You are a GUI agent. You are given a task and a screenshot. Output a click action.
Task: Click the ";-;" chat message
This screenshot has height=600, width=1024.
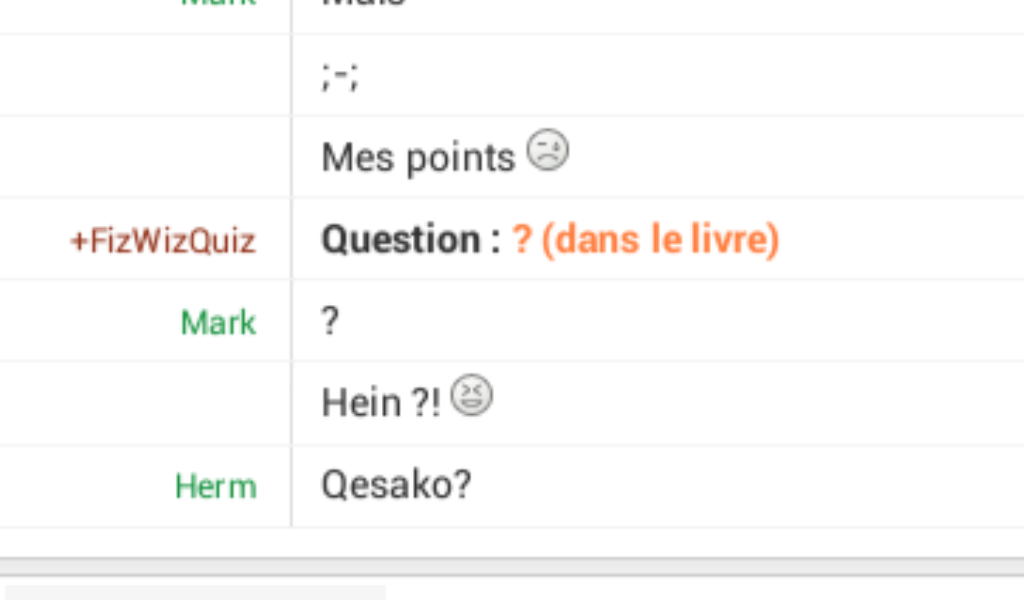[340, 77]
